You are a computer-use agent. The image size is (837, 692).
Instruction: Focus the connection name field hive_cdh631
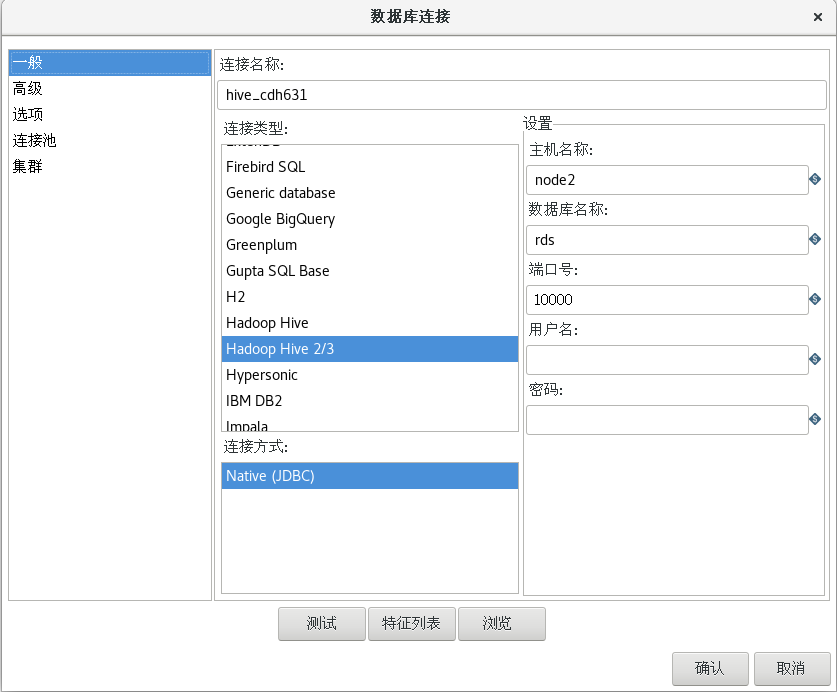click(x=522, y=95)
